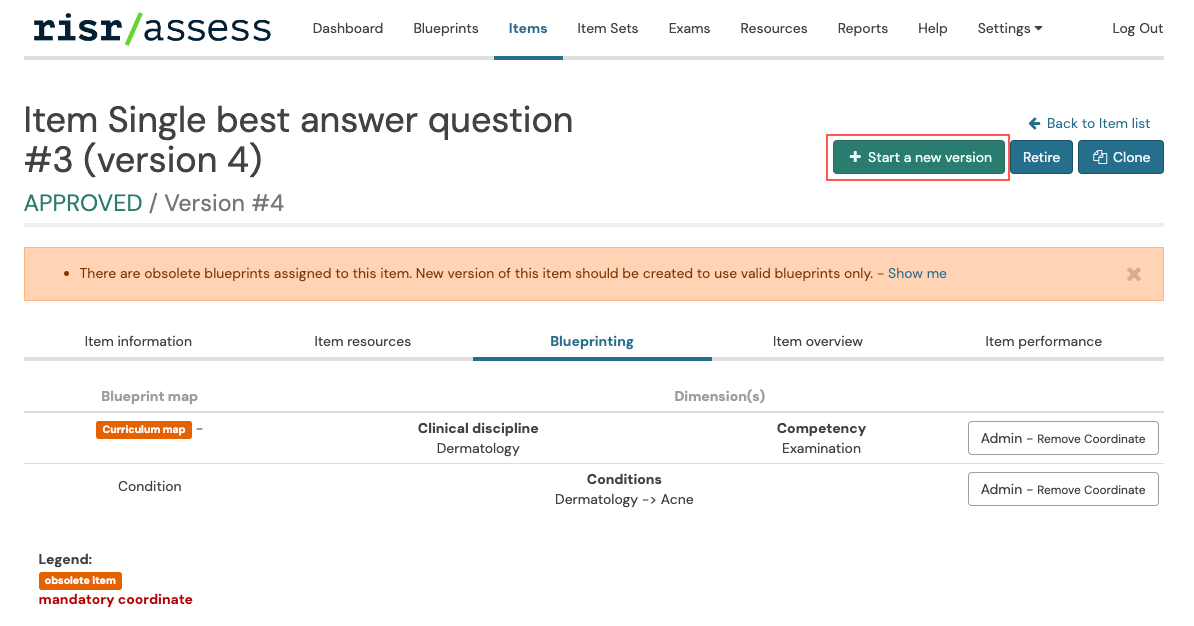This screenshot has width=1194, height=626.
Task: Open the Exams page
Action: (x=689, y=28)
